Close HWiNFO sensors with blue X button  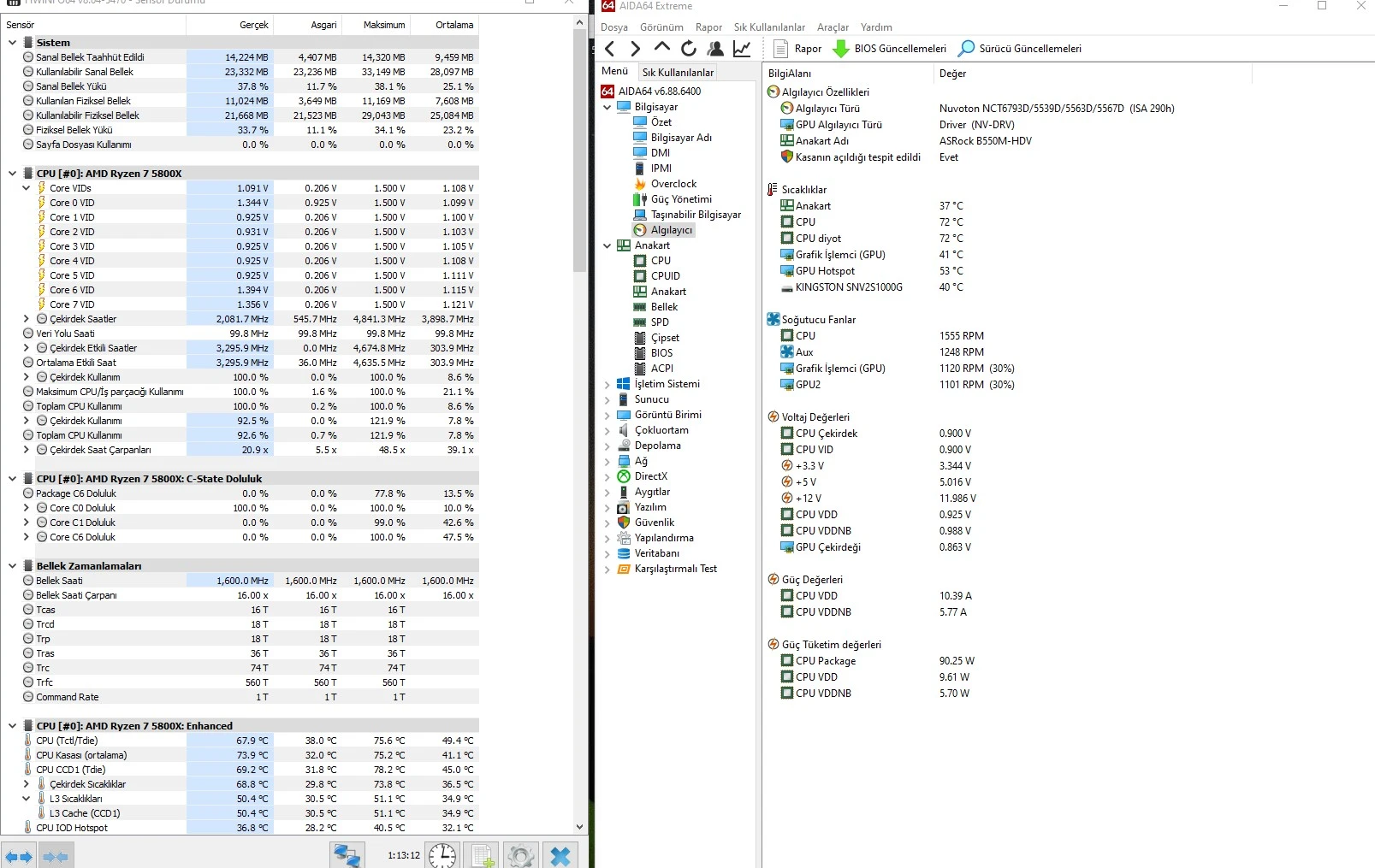coord(560,855)
